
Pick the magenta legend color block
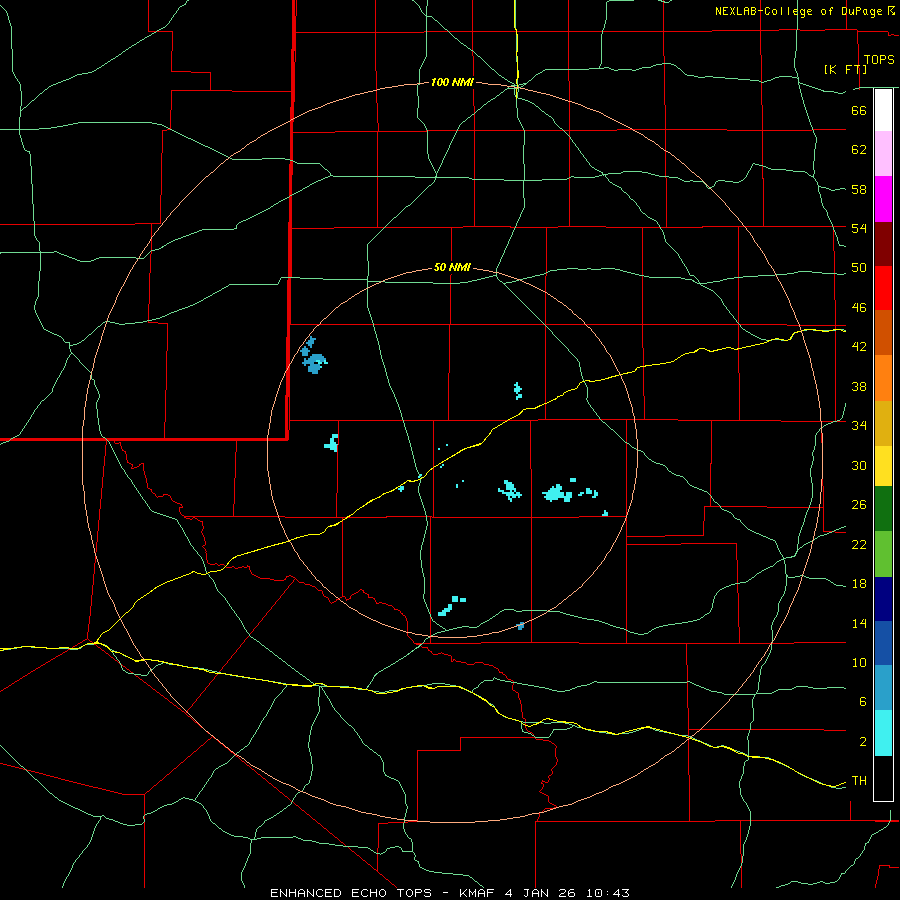point(883,199)
